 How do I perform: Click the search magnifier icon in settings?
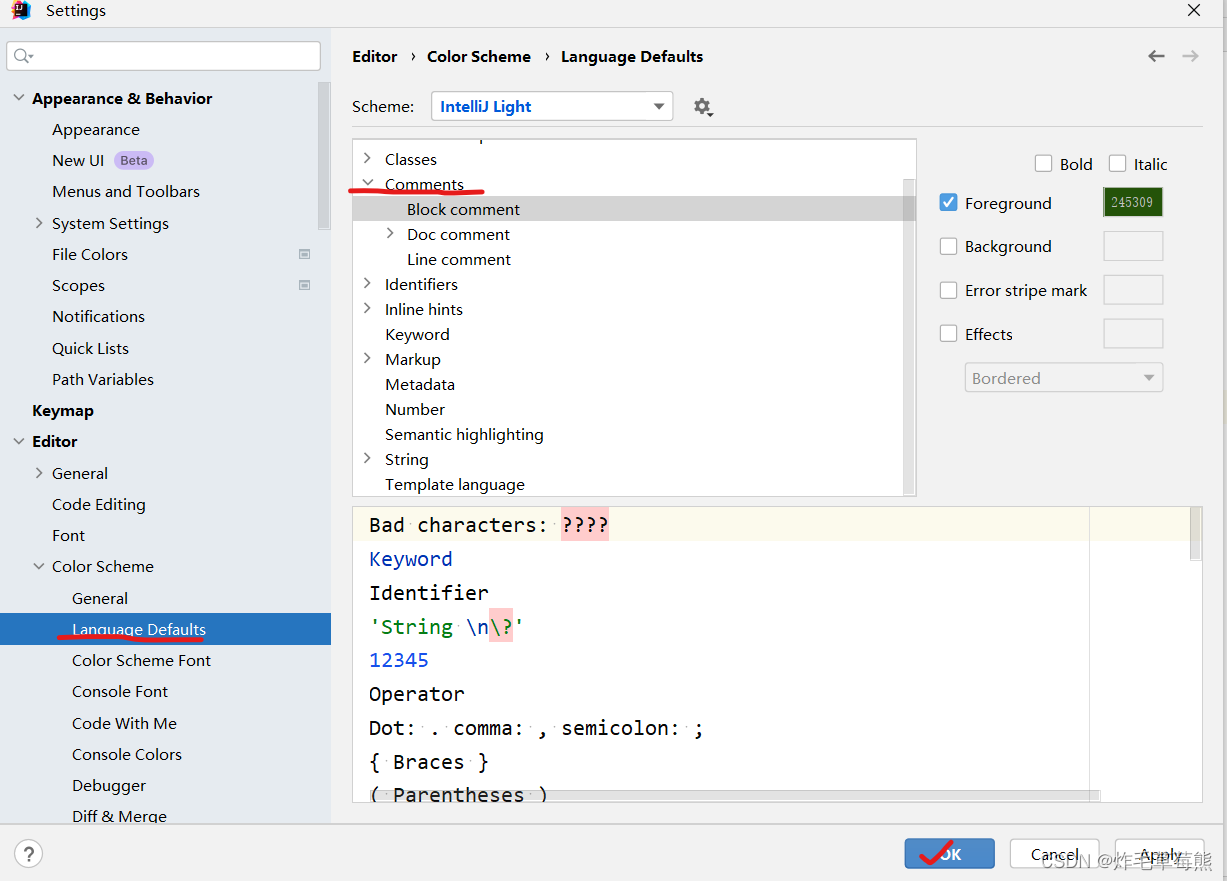(23, 56)
